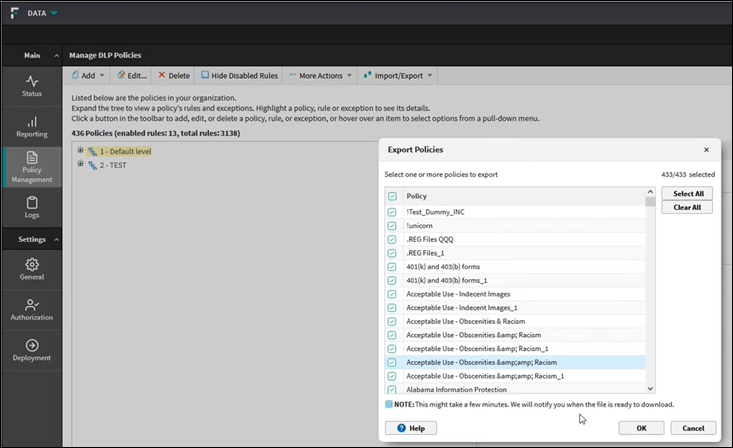Uncheck the !Test_Dummy_INC policy checkbox
The image size is (733, 448).
(392, 212)
